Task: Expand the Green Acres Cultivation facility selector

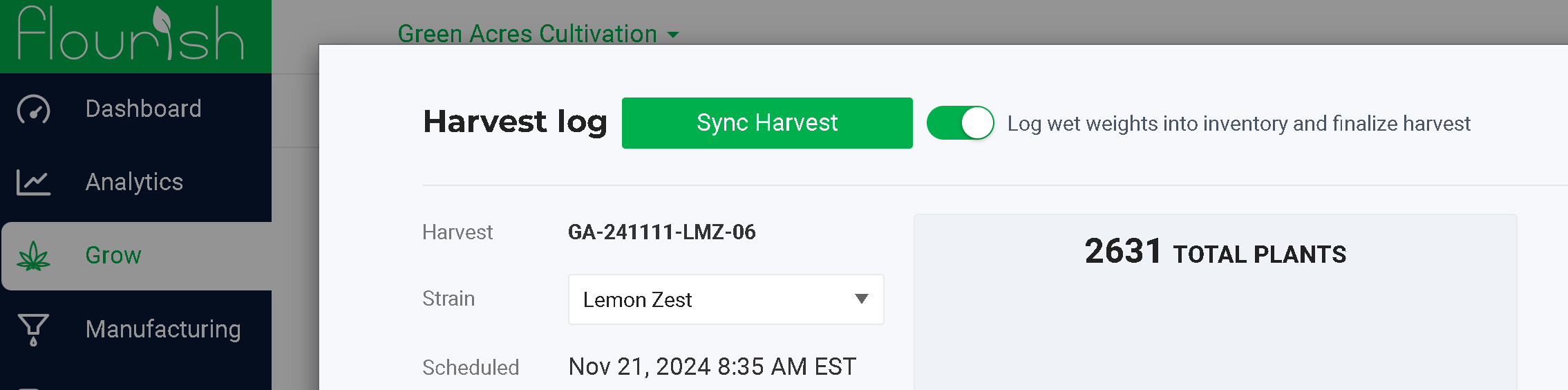Action: pos(538,33)
